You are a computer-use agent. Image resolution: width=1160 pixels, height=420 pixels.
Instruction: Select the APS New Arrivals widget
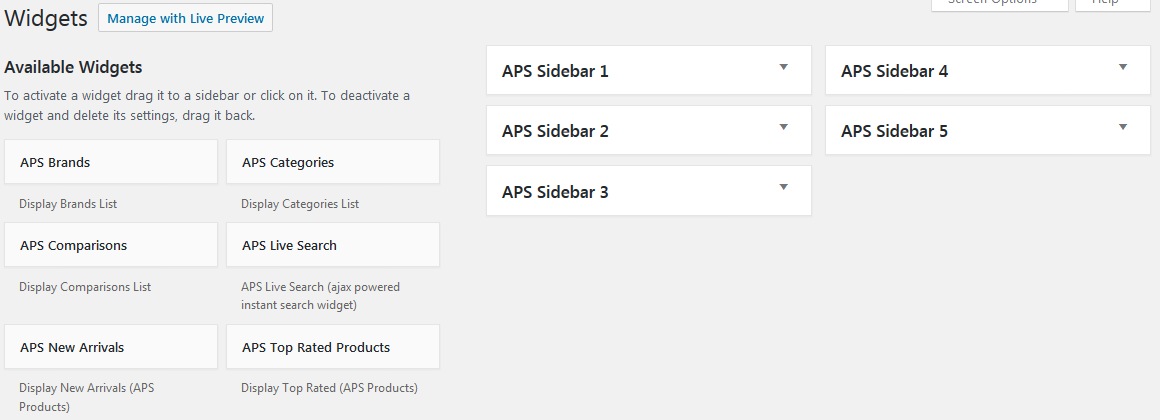pos(111,347)
